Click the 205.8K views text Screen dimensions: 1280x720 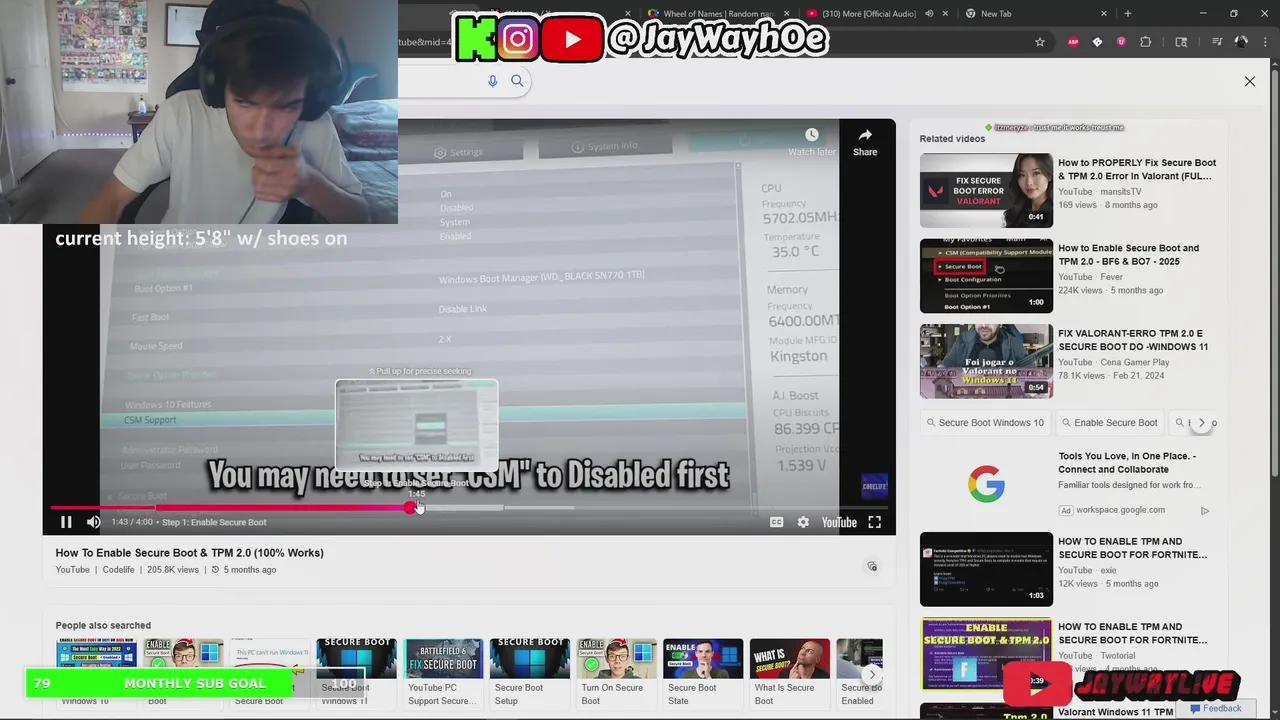173,570
